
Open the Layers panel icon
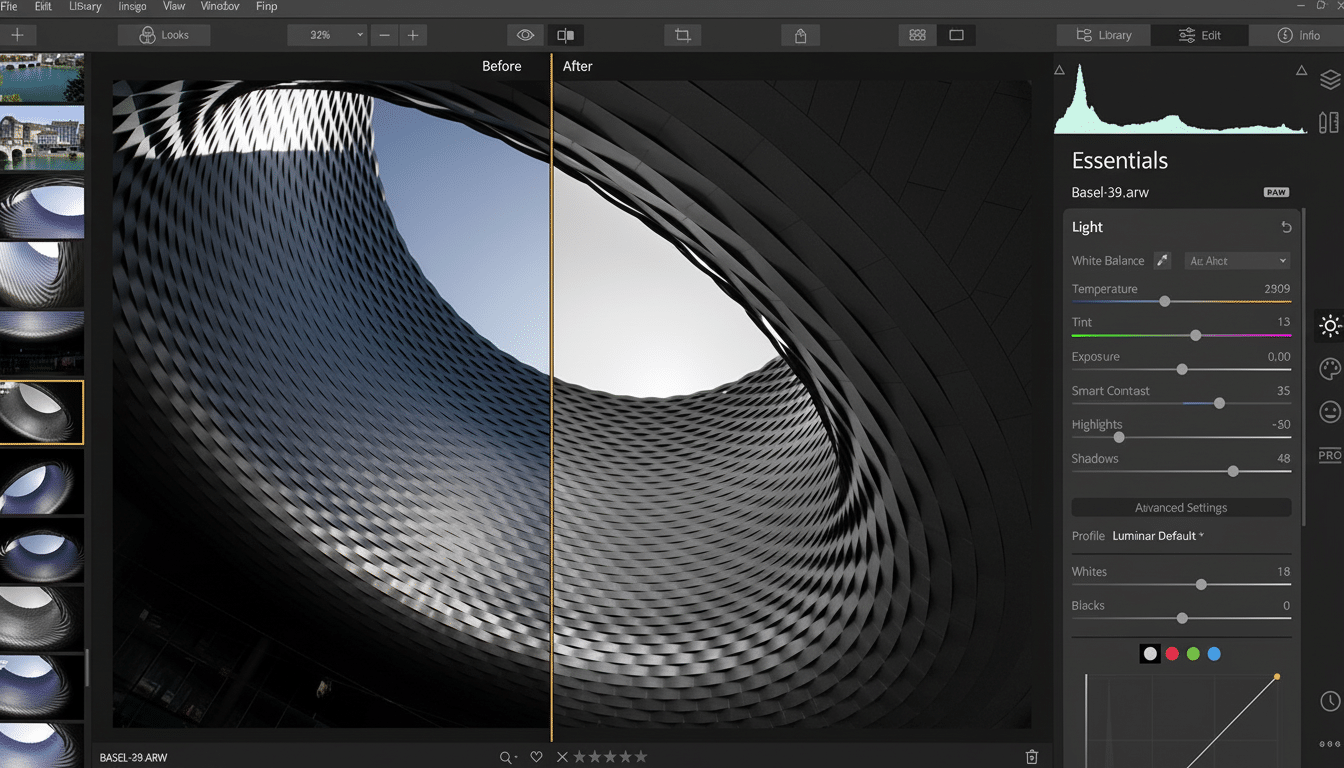[x=1329, y=79]
